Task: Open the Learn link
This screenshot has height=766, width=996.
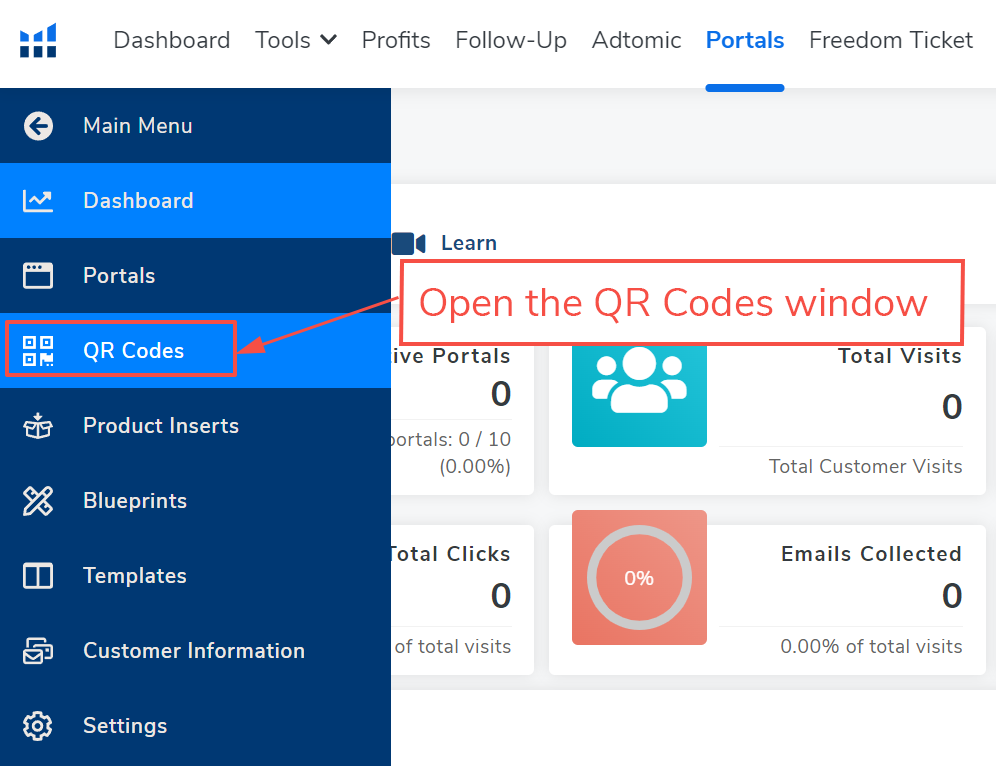Action: (x=469, y=242)
